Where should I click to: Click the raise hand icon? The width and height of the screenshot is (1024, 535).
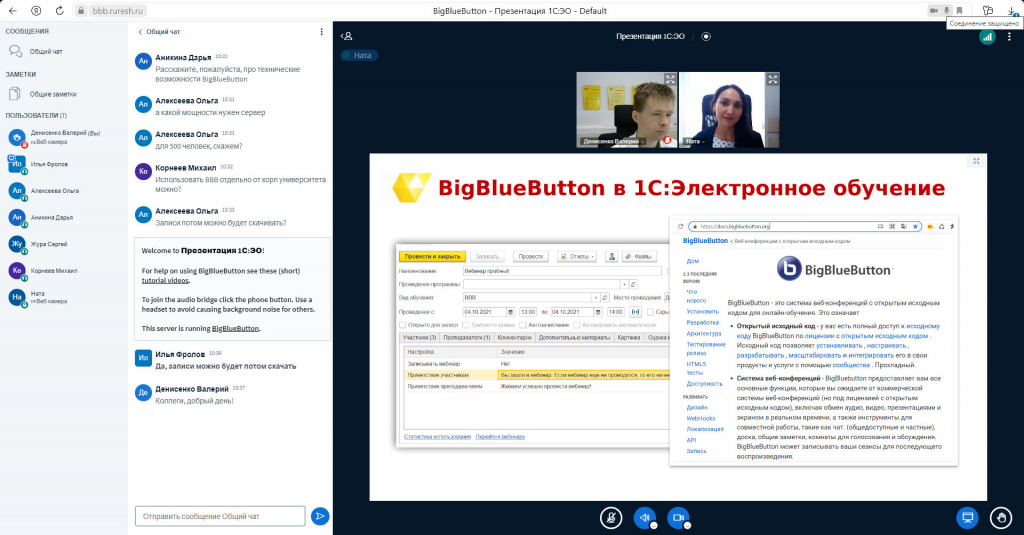1000,517
